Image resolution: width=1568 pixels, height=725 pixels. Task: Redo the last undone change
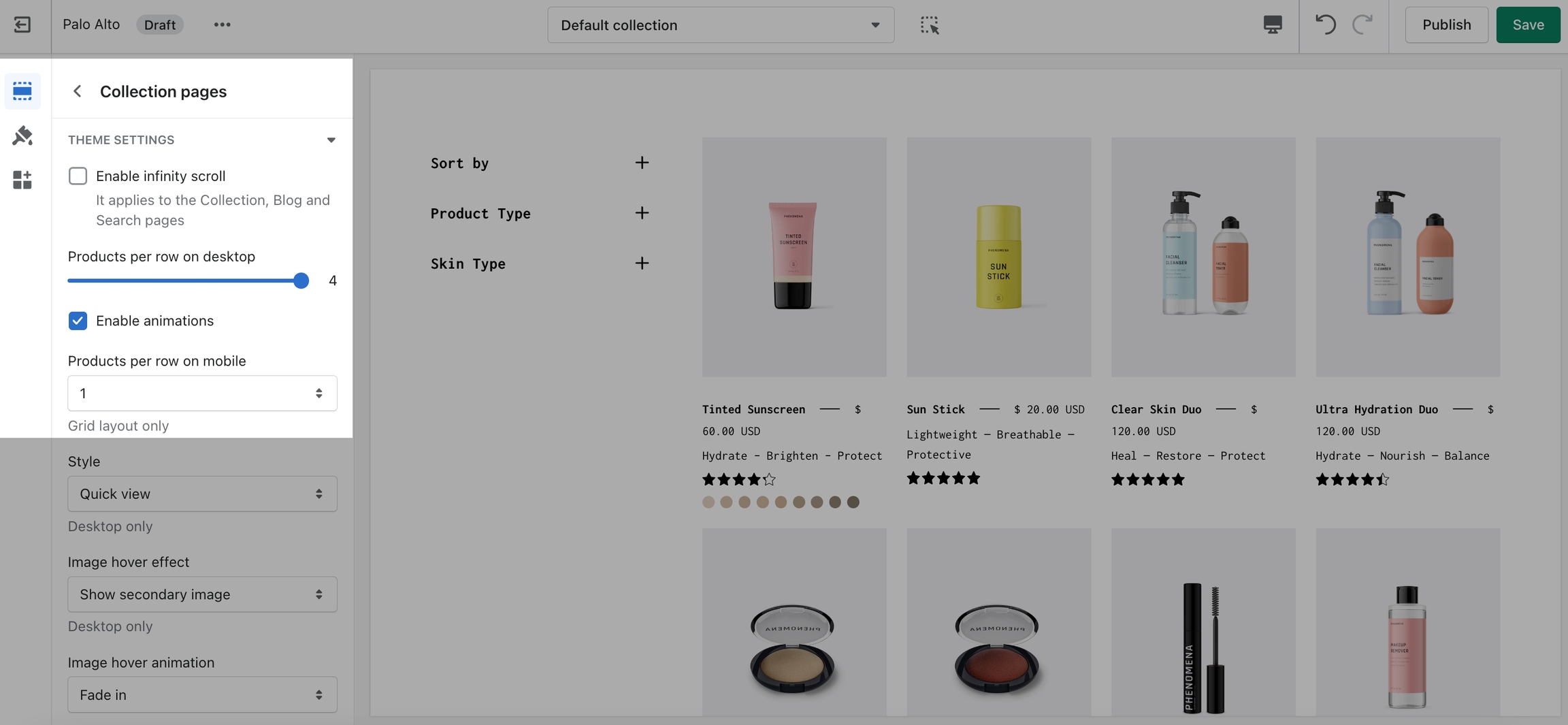1362,25
